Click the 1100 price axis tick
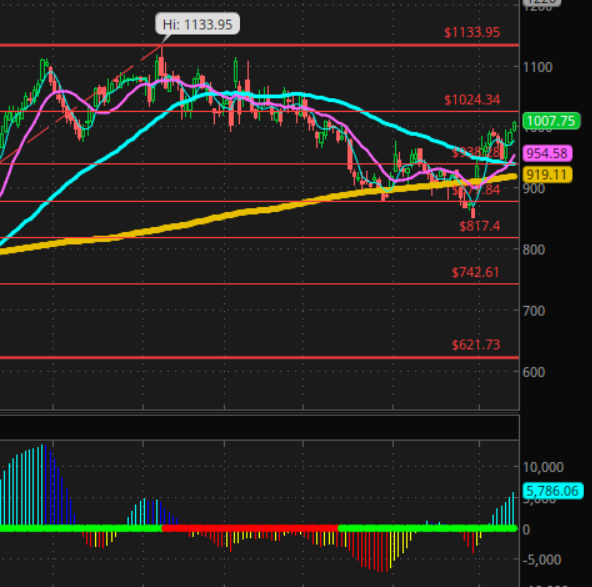 click(x=538, y=68)
